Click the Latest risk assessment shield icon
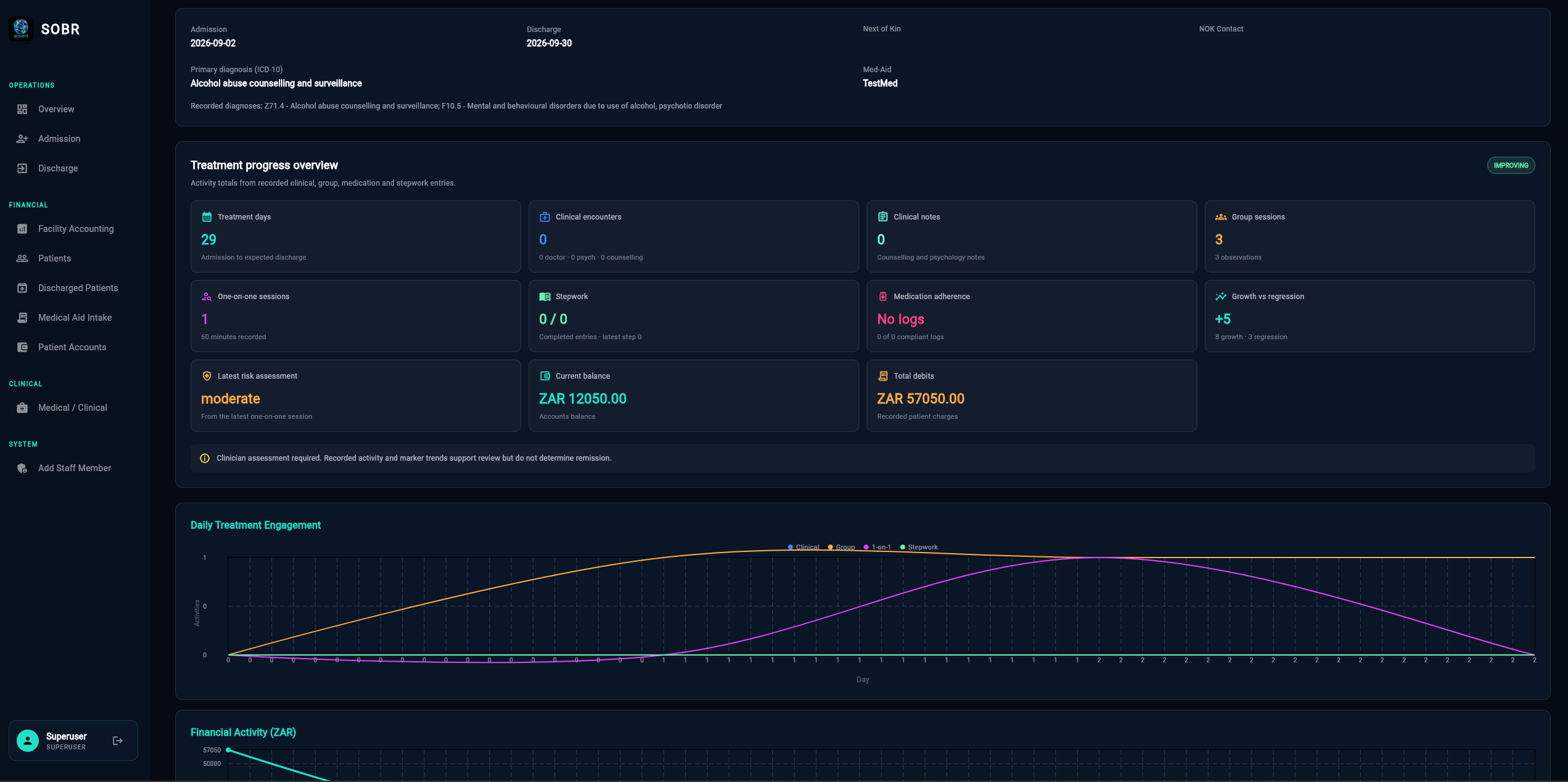The image size is (1568, 782). 207,376
